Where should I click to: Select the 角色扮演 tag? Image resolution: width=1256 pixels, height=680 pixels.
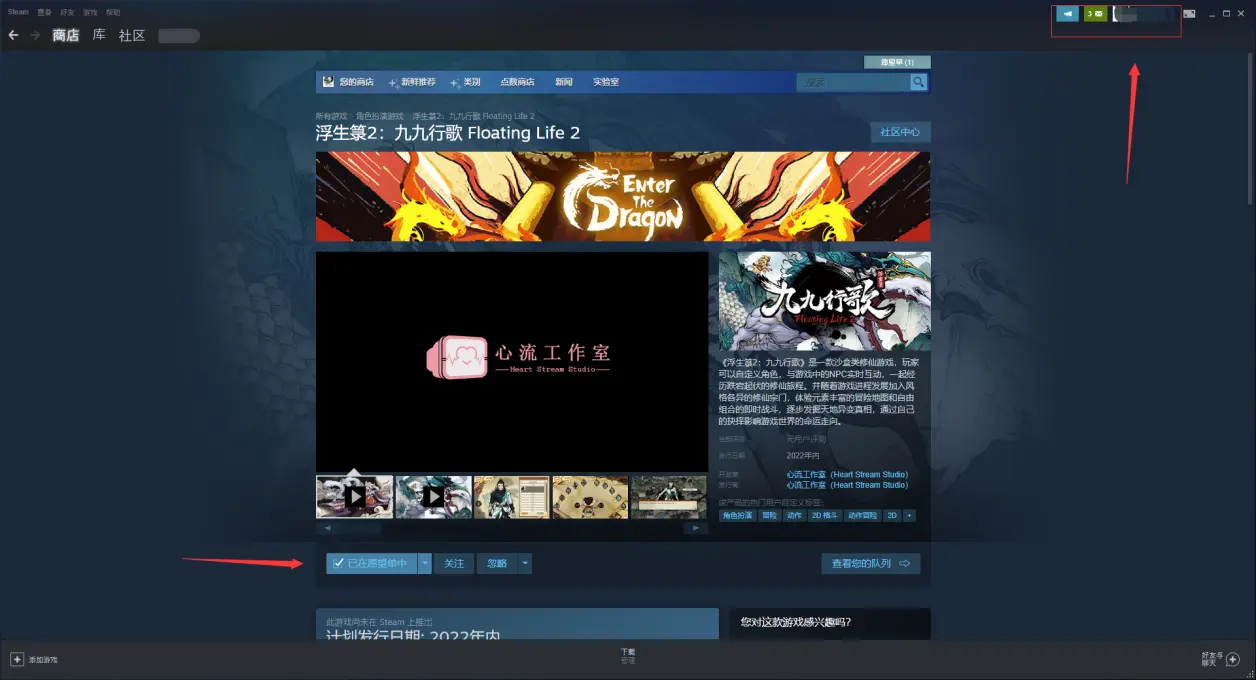pyautogui.click(x=737, y=516)
